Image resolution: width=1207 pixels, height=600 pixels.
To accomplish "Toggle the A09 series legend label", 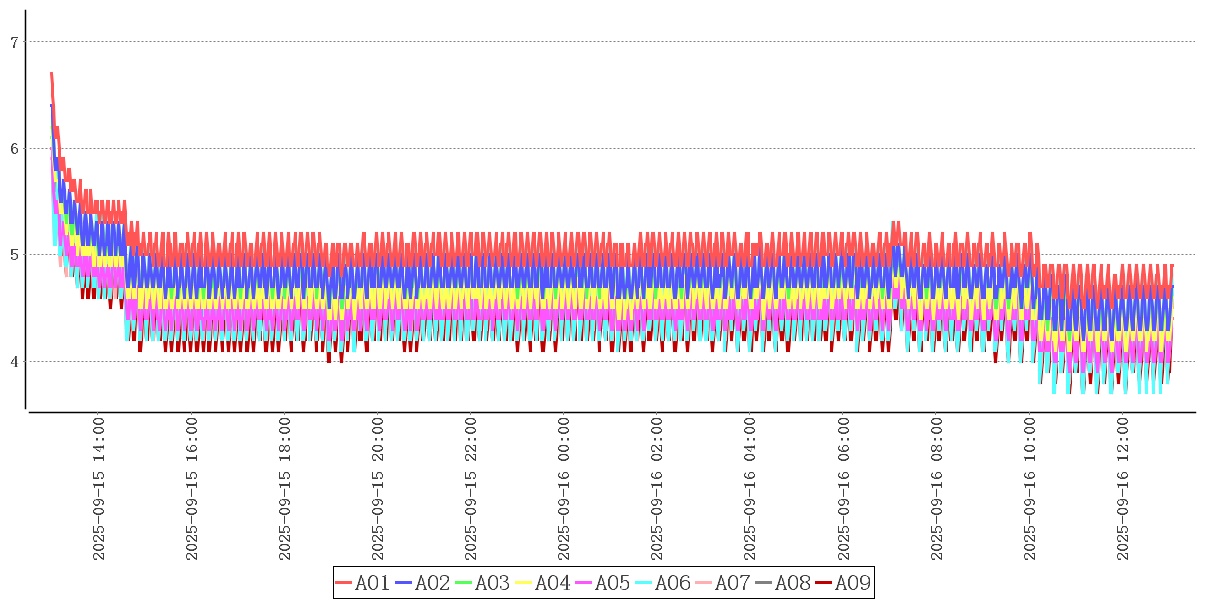I will pos(852,583).
